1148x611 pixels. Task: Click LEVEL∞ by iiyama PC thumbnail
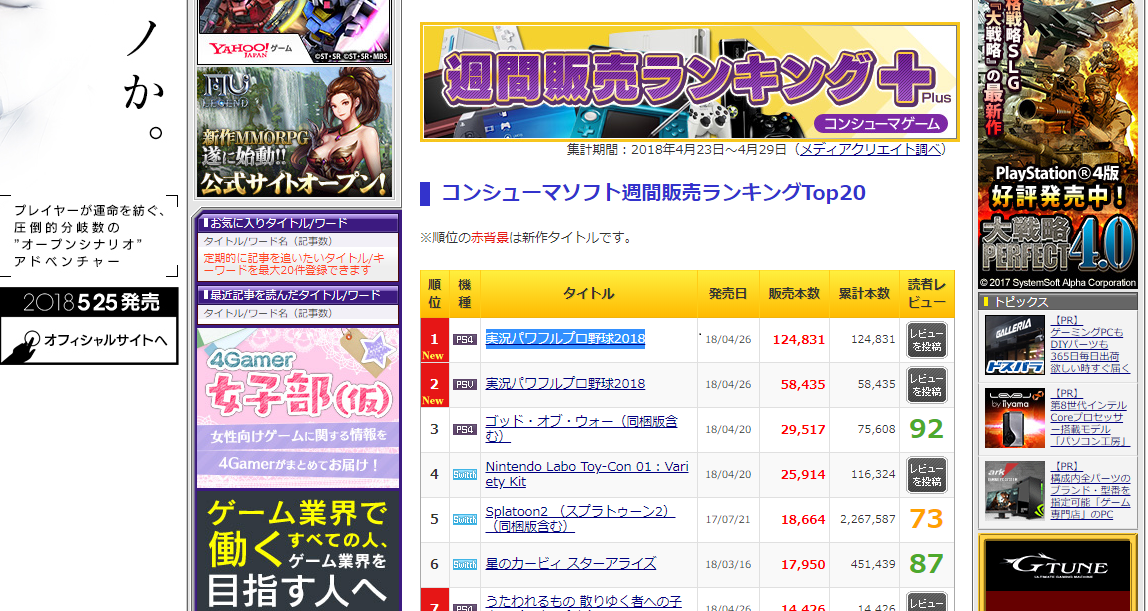click(1014, 418)
